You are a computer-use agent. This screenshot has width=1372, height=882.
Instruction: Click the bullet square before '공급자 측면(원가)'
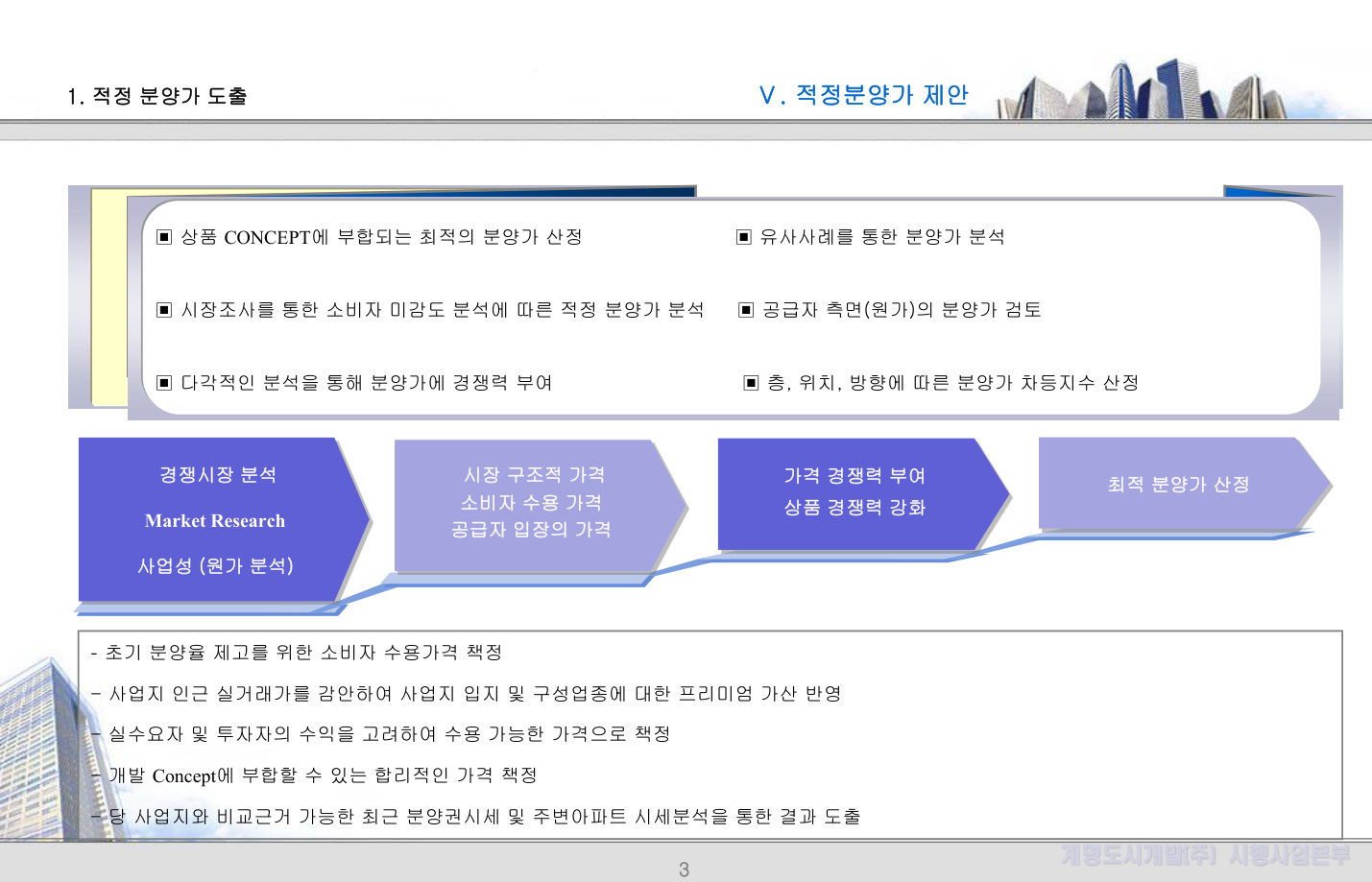[746, 310]
